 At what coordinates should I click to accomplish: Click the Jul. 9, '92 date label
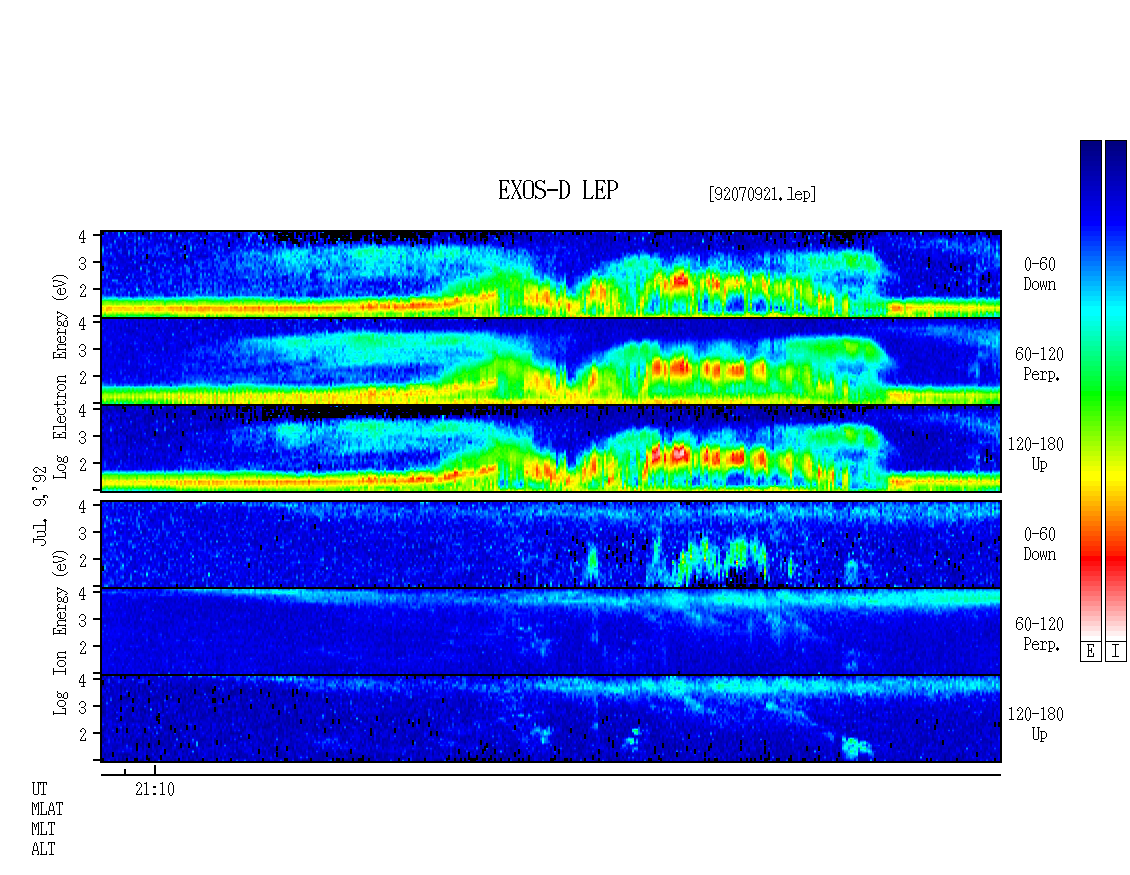pyautogui.click(x=40, y=506)
